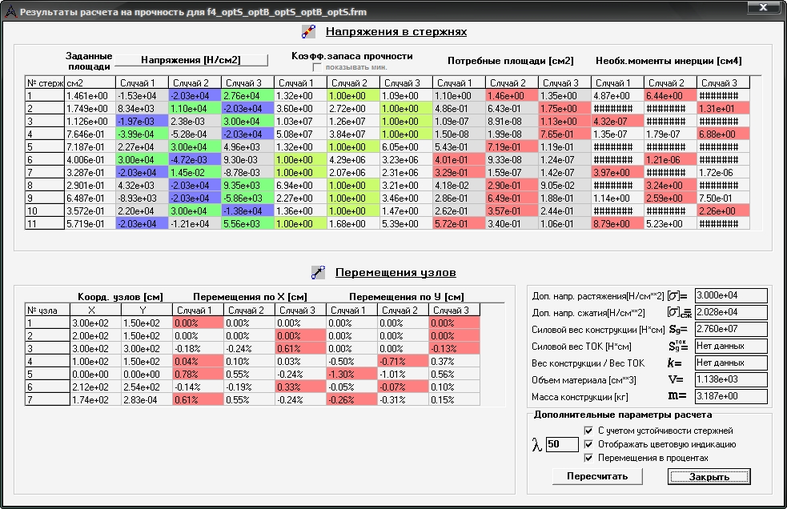Click the application icon in the title bar

click(11, 12)
